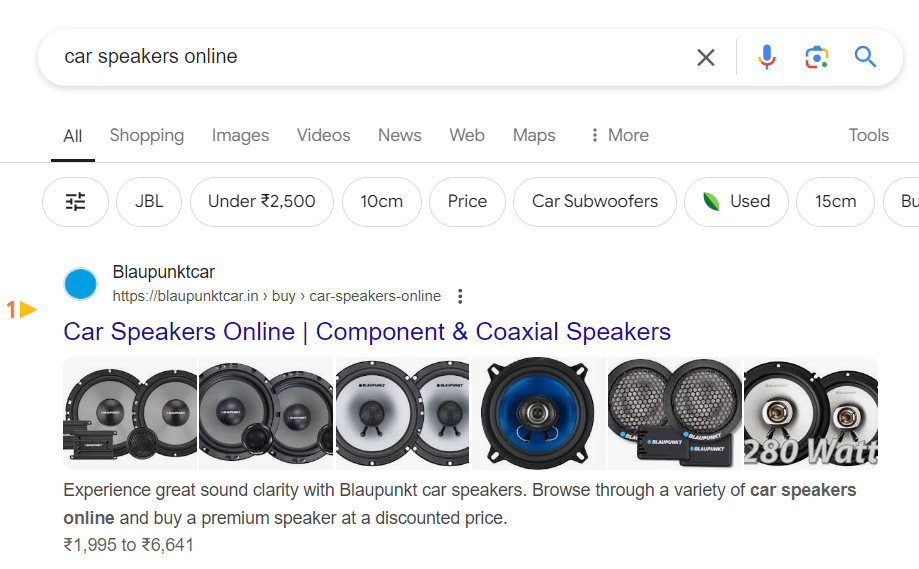Open the Tools options

click(x=868, y=135)
